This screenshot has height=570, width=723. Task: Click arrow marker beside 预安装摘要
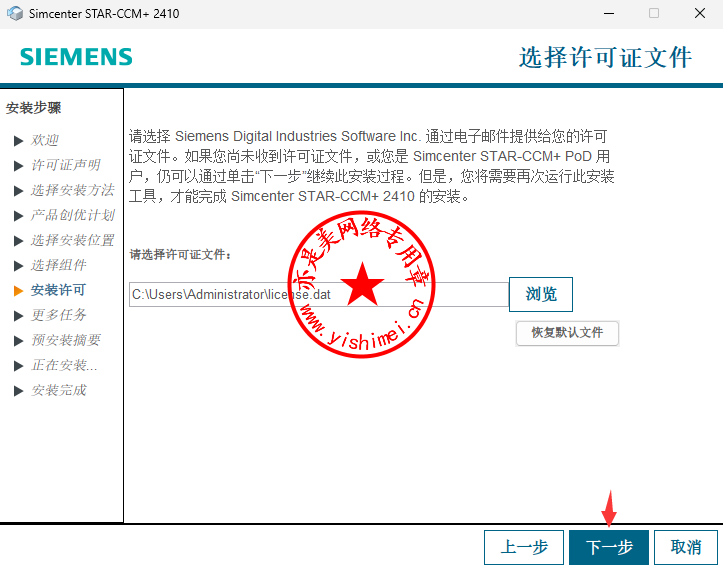pyautogui.click(x=18, y=341)
